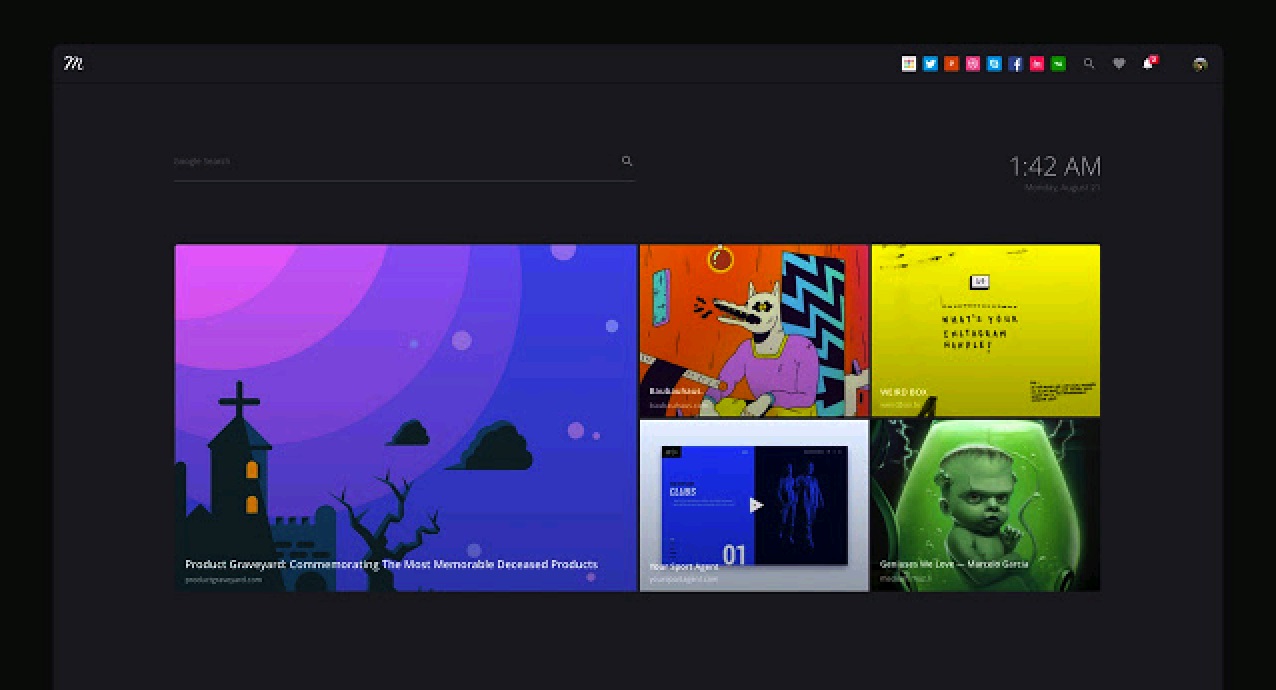Open the Product Graveyard featured article
The height and width of the screenshot is (690, 1276).
point(405,418)
